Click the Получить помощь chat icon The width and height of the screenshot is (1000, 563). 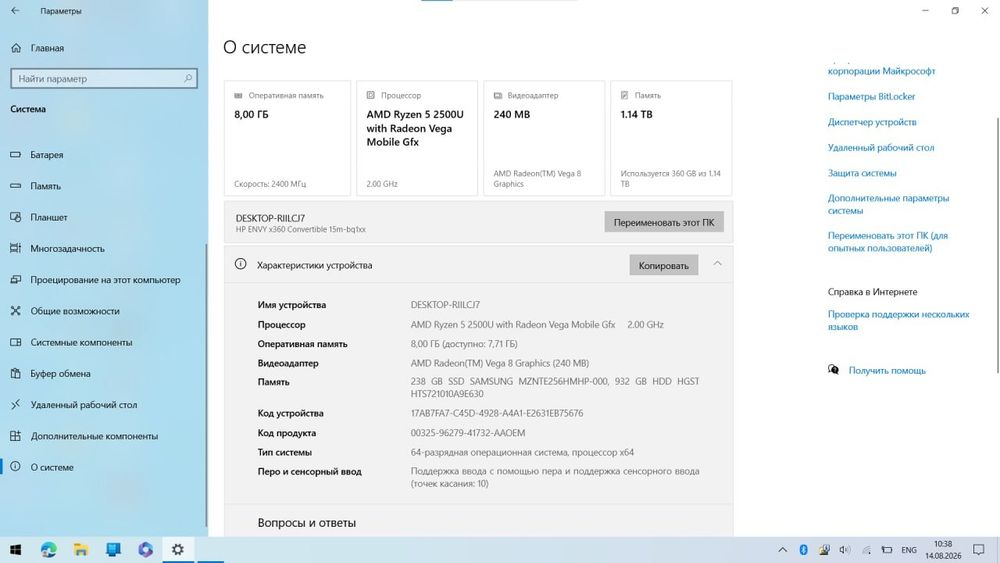834,370
